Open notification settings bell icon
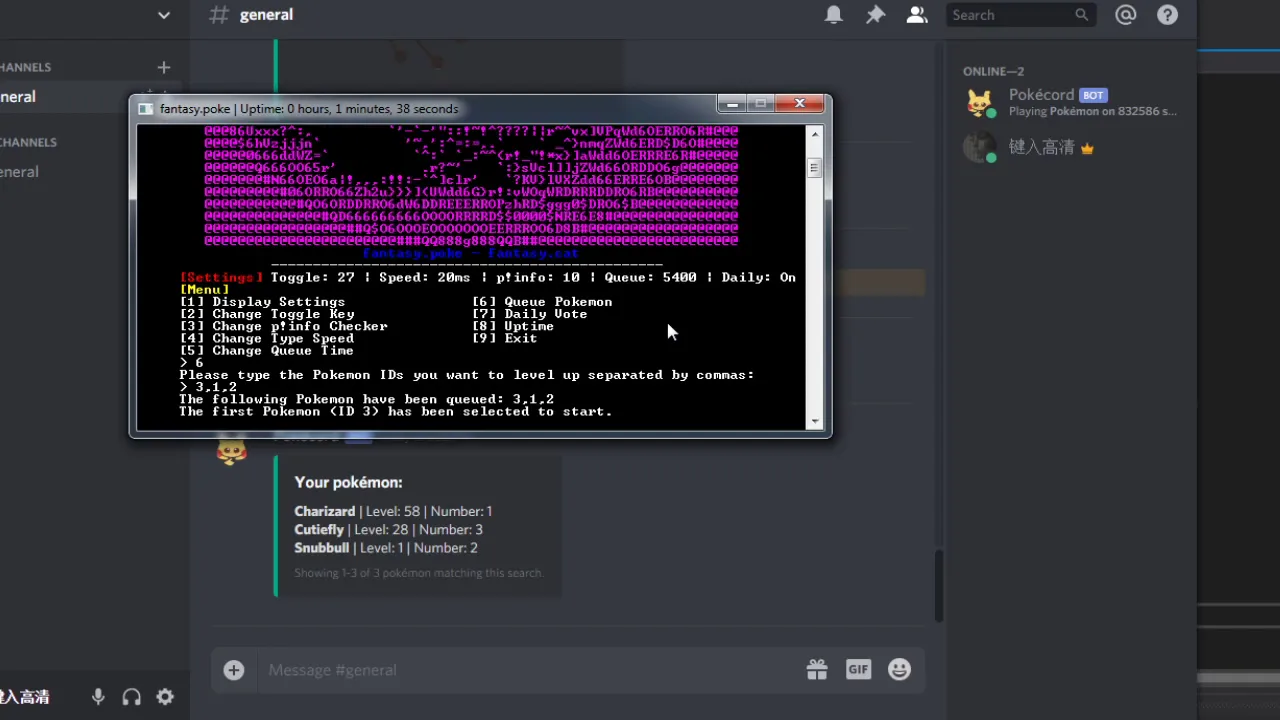1280x720 pixels. point(833,15)
